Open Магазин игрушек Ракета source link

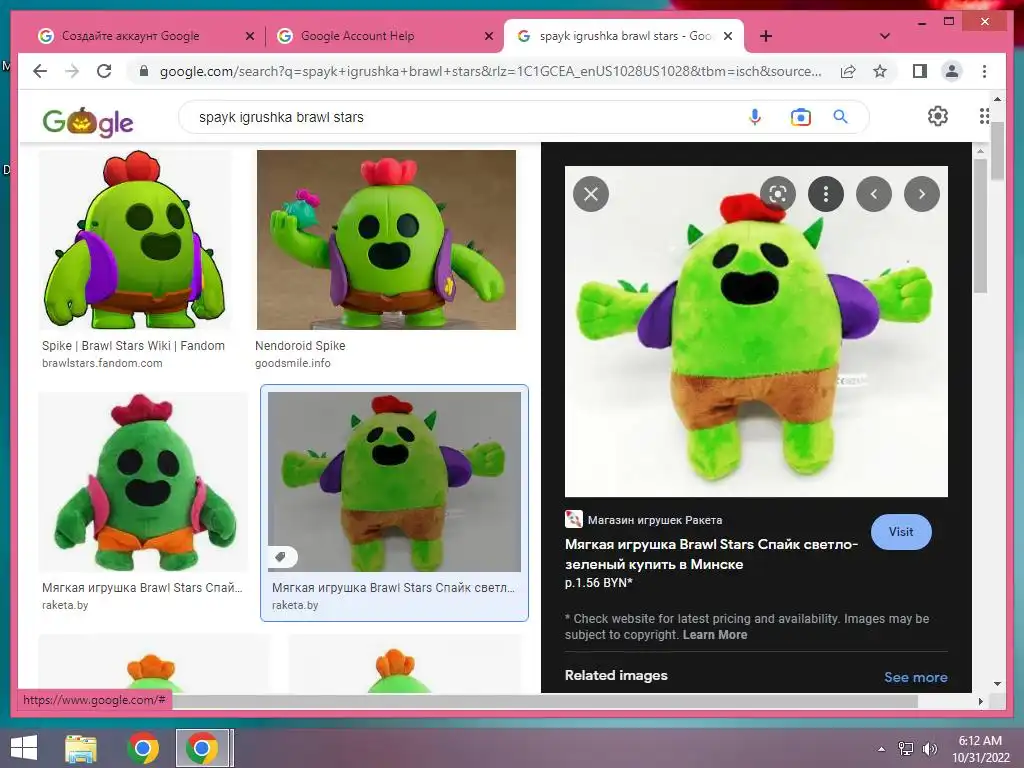click(x=643, y=520)
